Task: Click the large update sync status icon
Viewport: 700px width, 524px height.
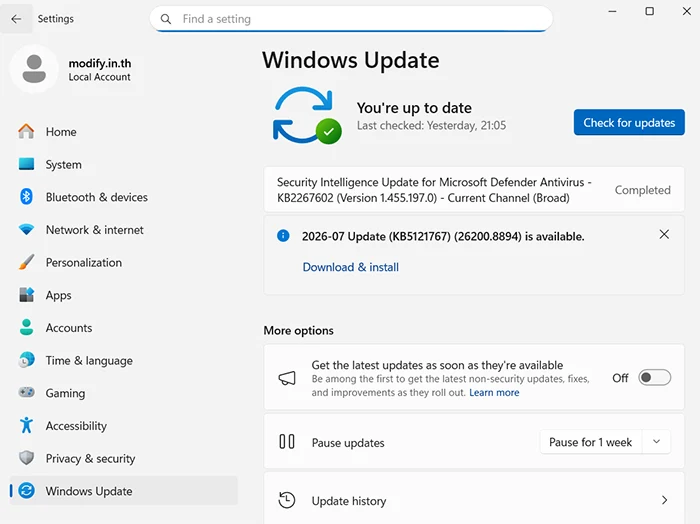Action: [307, 115]
